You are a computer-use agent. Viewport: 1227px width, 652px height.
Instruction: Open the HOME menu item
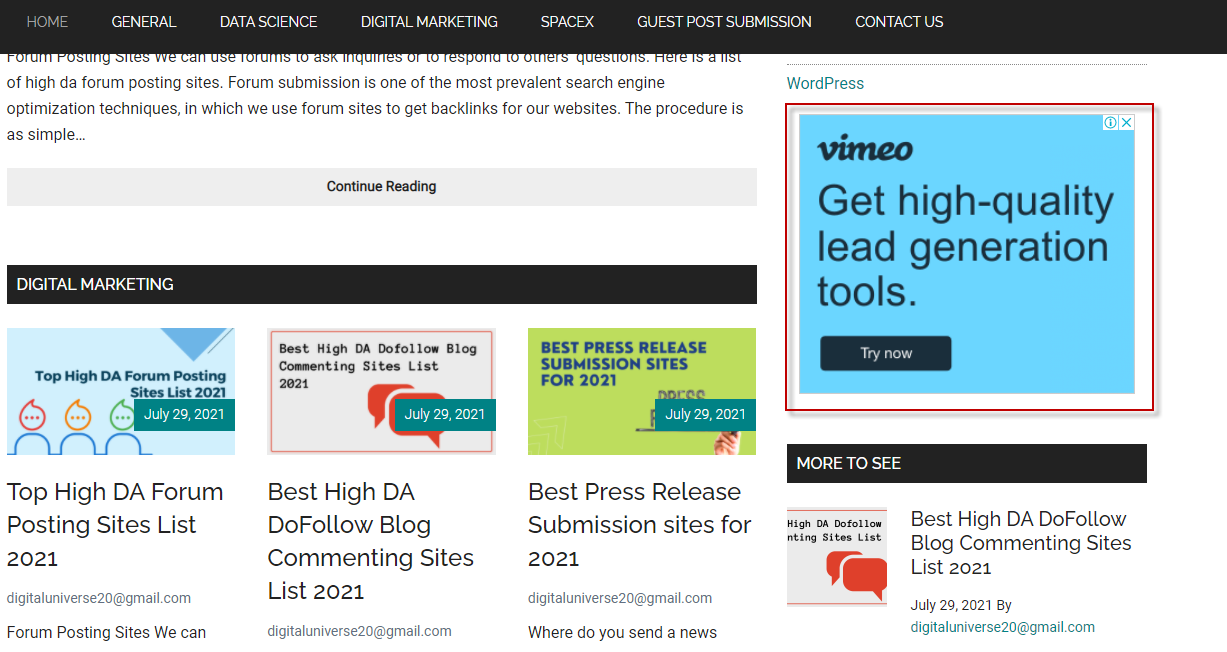(47, 21)
